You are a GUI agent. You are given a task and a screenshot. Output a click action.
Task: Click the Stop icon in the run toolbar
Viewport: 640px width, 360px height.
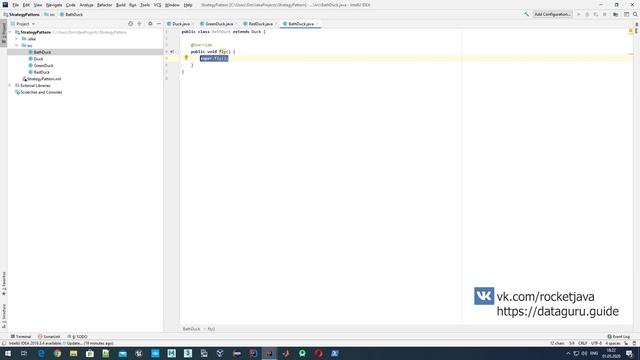[605, 14]
